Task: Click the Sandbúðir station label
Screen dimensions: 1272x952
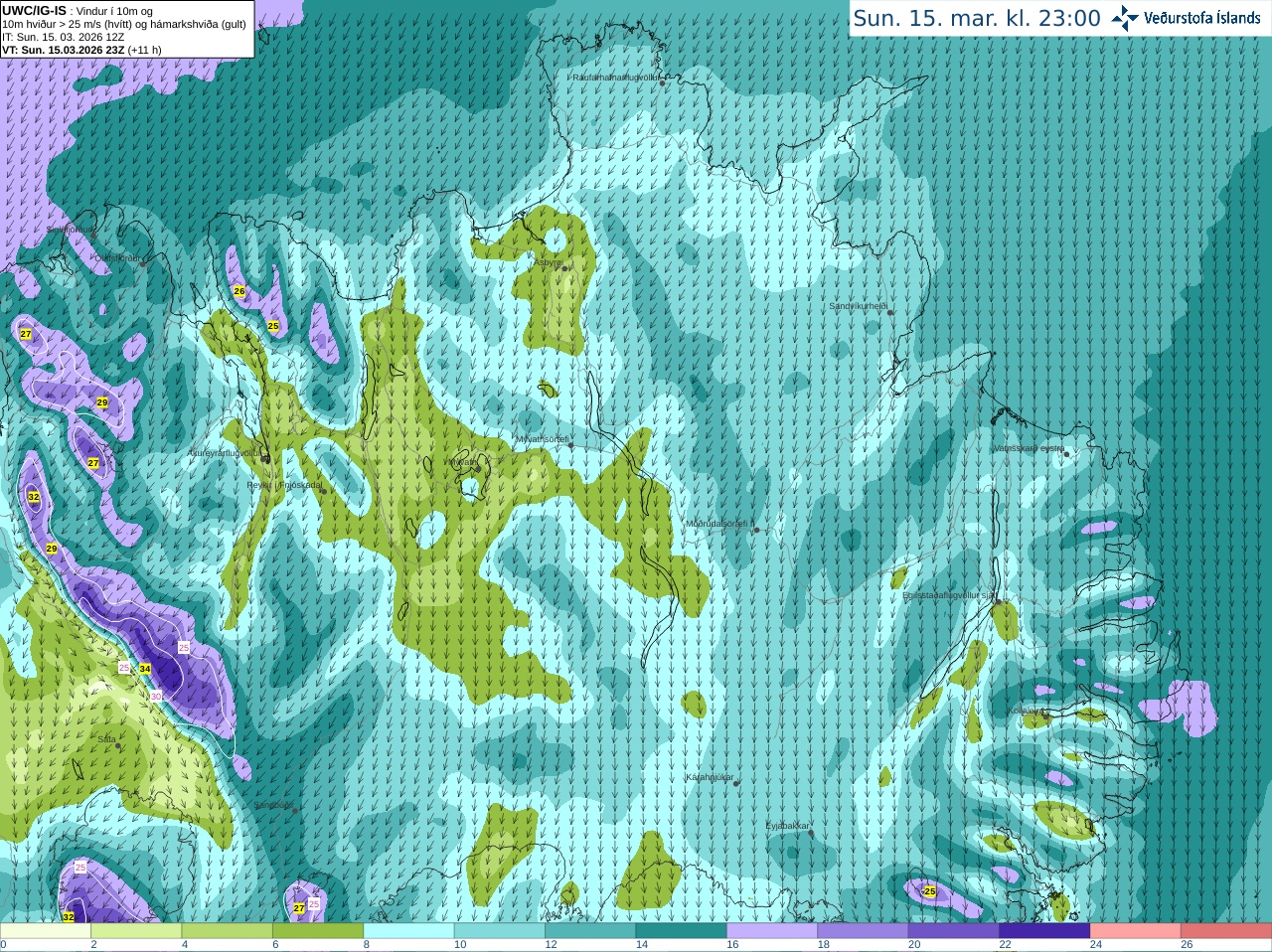Action: pos(273,805)
